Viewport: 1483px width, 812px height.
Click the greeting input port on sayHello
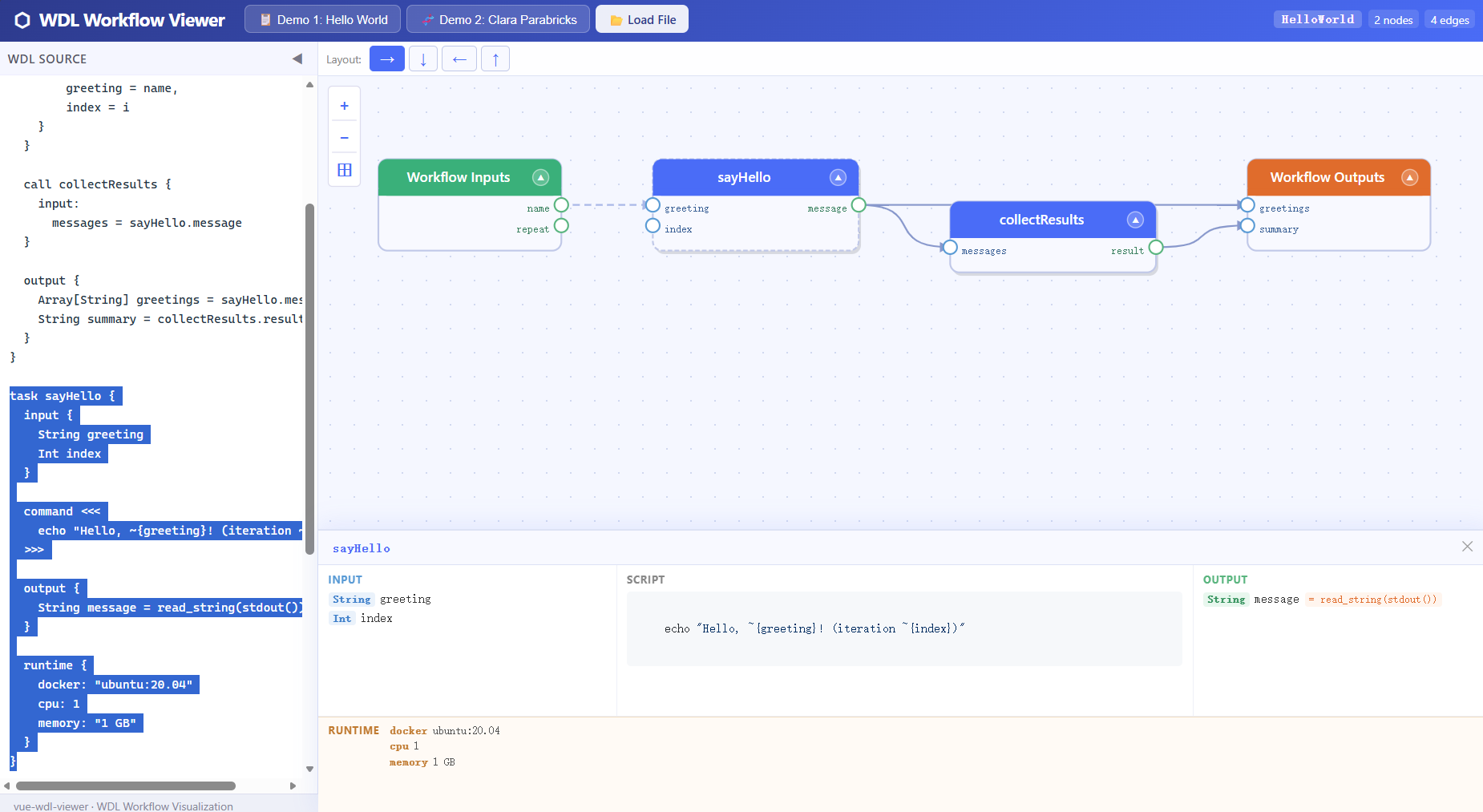[653, 205]
